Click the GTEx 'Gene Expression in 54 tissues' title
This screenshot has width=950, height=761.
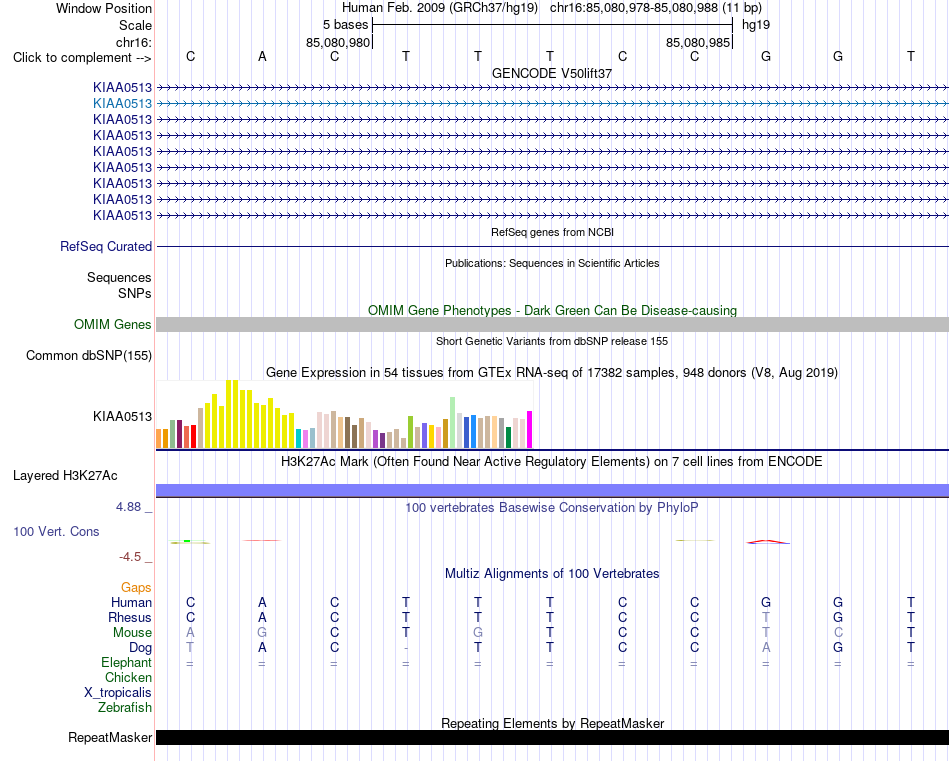click(x=552, y=373)
